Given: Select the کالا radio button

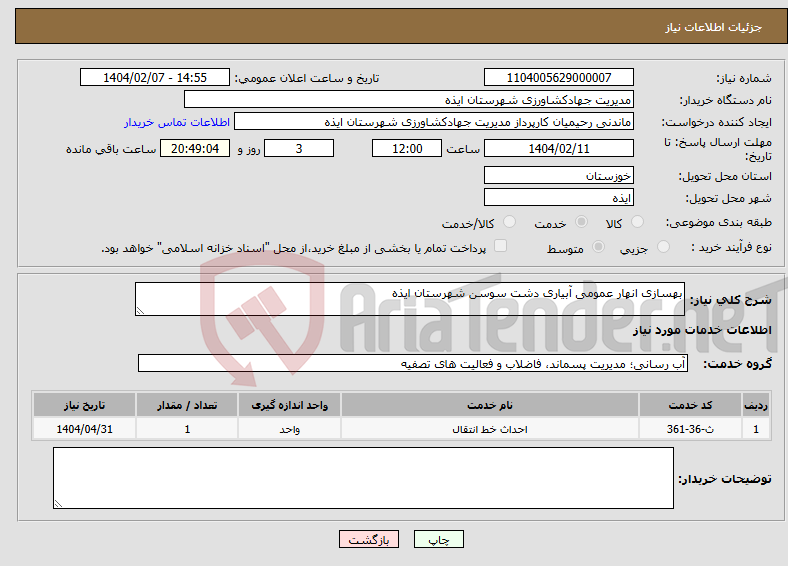Looking at the screenshot, I should point(637,222).
